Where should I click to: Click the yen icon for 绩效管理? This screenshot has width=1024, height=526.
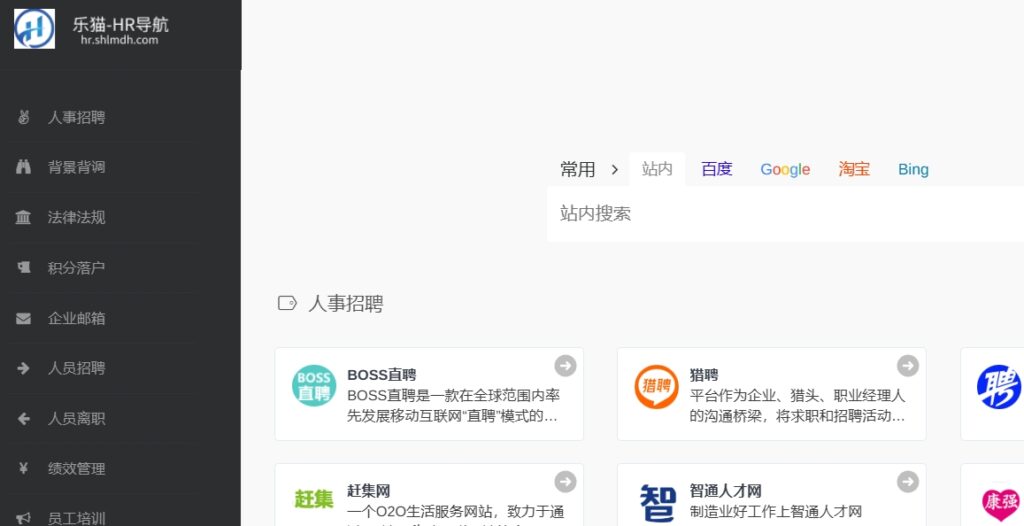[x=24, y=468]
